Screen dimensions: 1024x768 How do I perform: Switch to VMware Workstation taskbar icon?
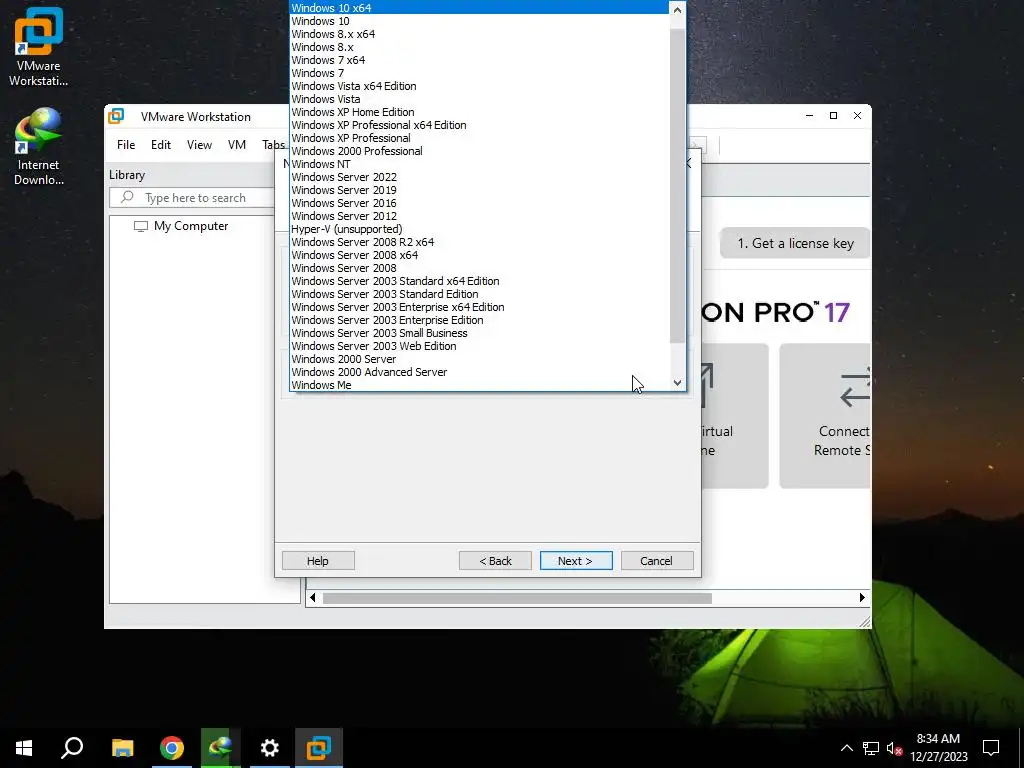tap(319, 747)
